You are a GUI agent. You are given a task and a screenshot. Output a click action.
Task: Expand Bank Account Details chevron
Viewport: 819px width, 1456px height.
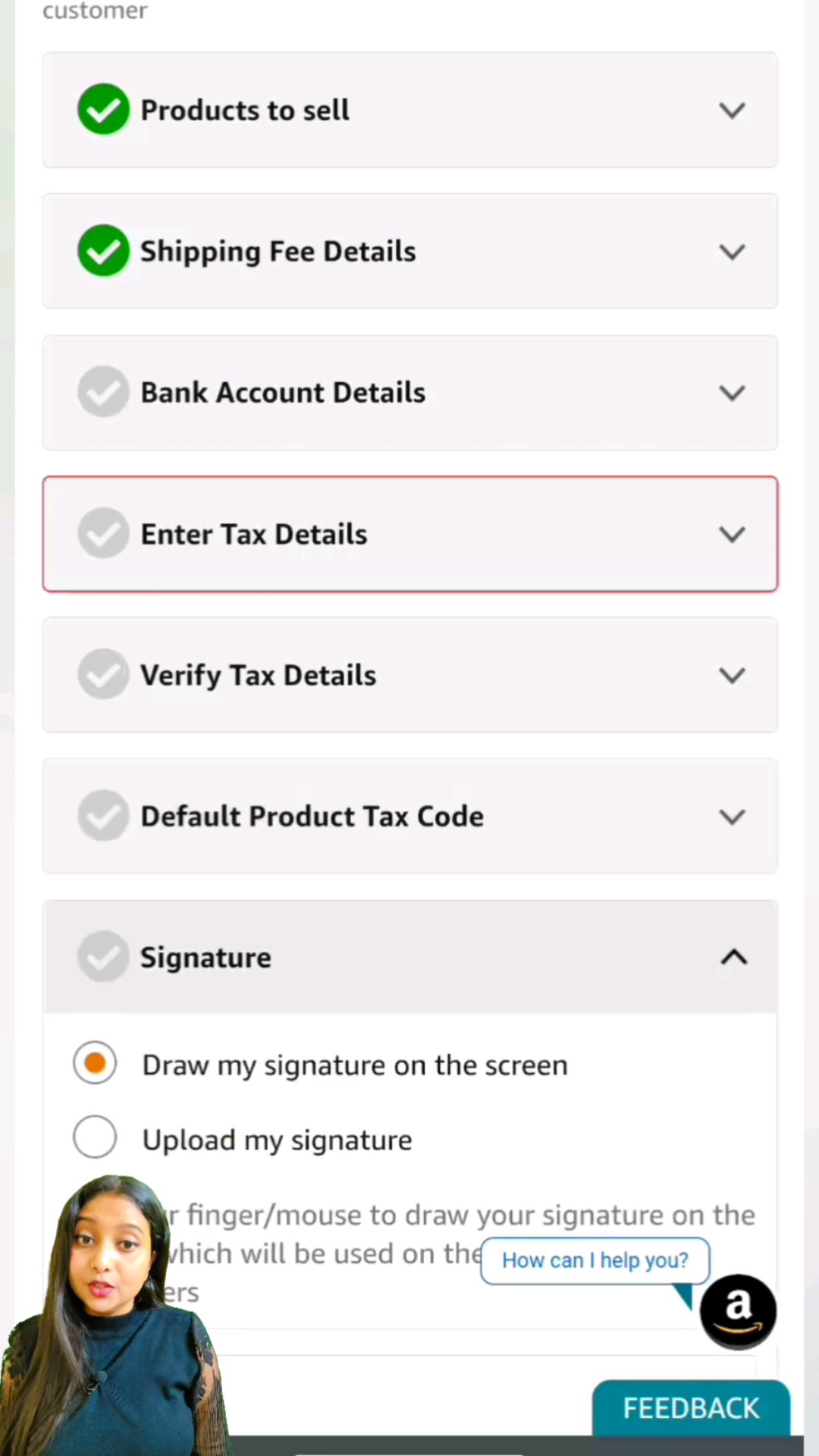point(732,393)
